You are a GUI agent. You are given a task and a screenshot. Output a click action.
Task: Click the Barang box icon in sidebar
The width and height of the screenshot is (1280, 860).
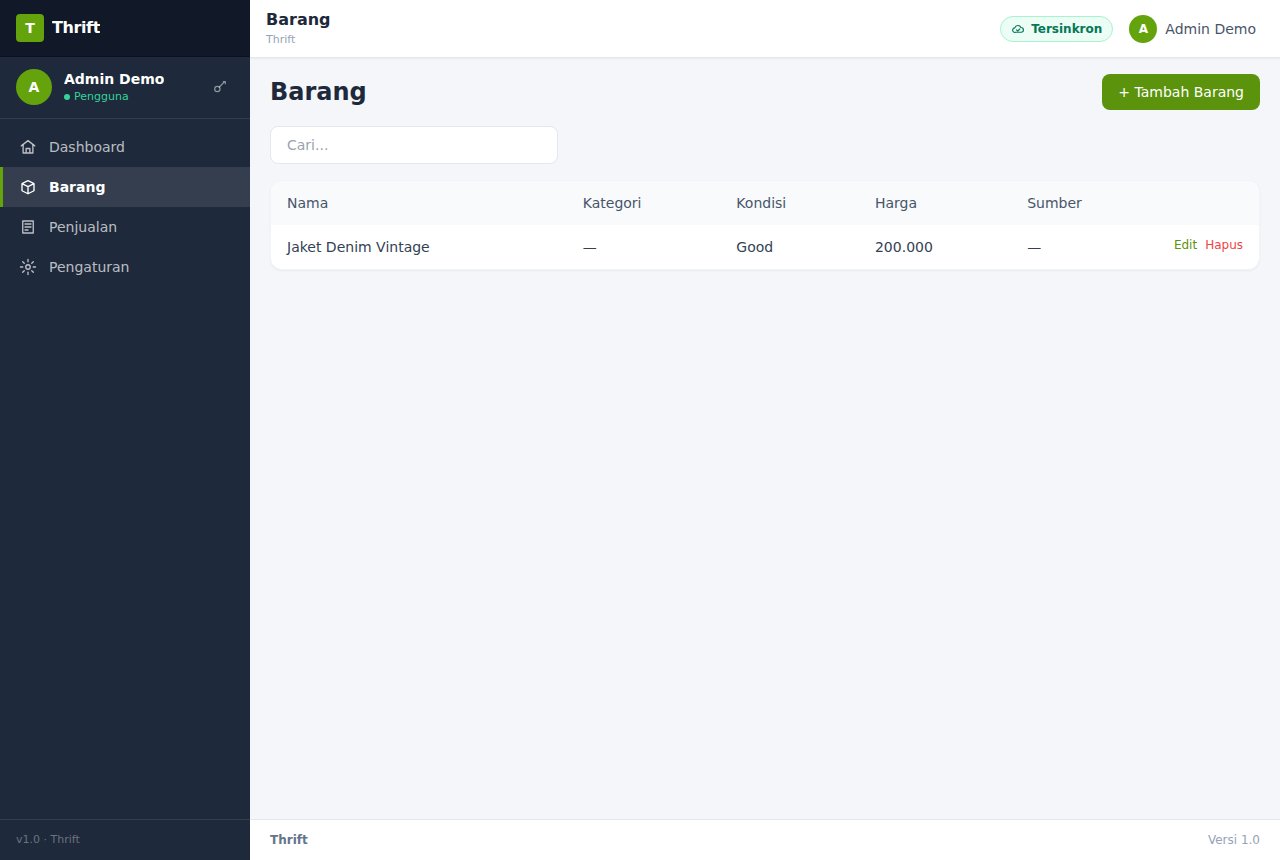pyautogui.click(x=28, y=187)
